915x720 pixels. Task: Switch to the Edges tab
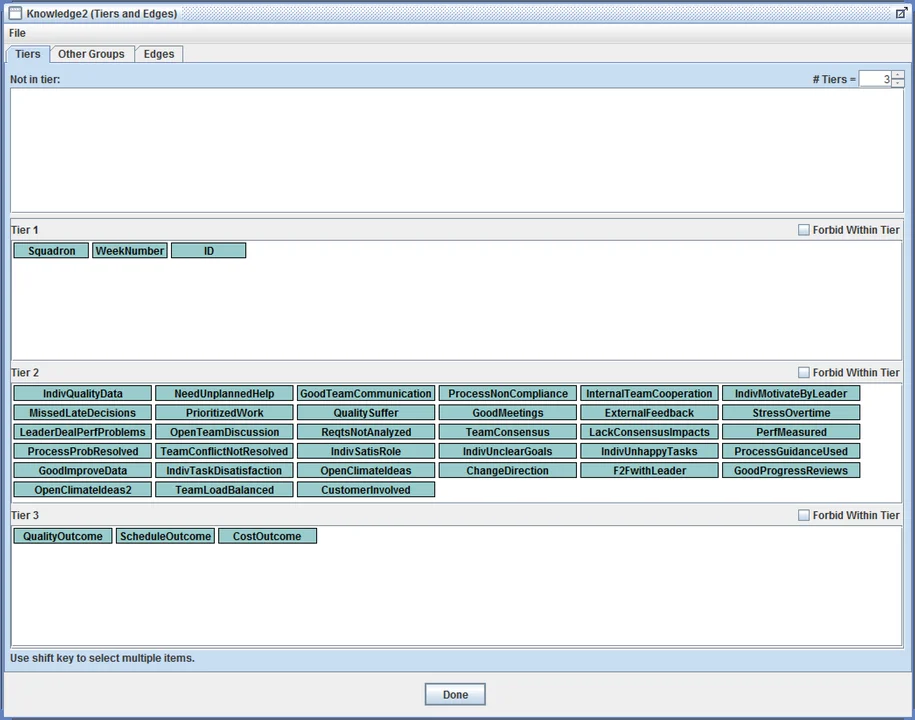tap(158, 54)
